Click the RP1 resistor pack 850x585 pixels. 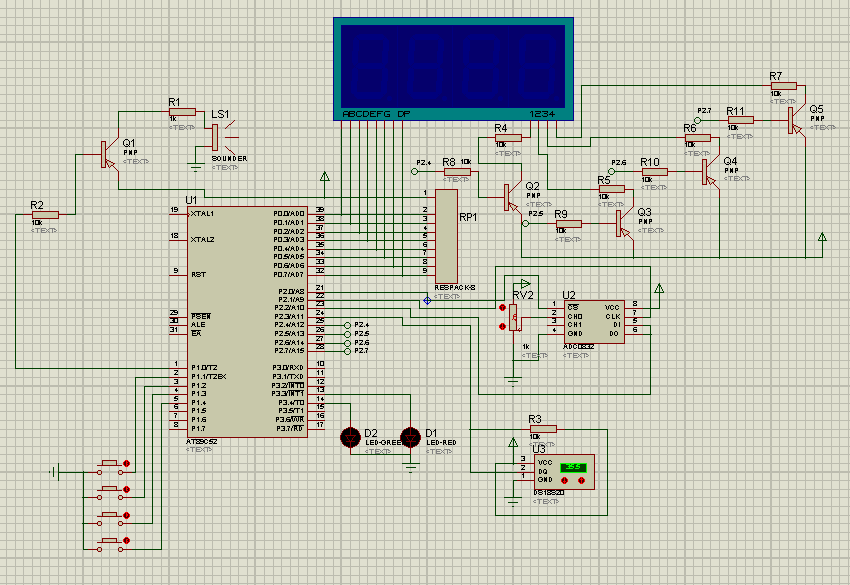pyautogui.click(x=445, y=237)
